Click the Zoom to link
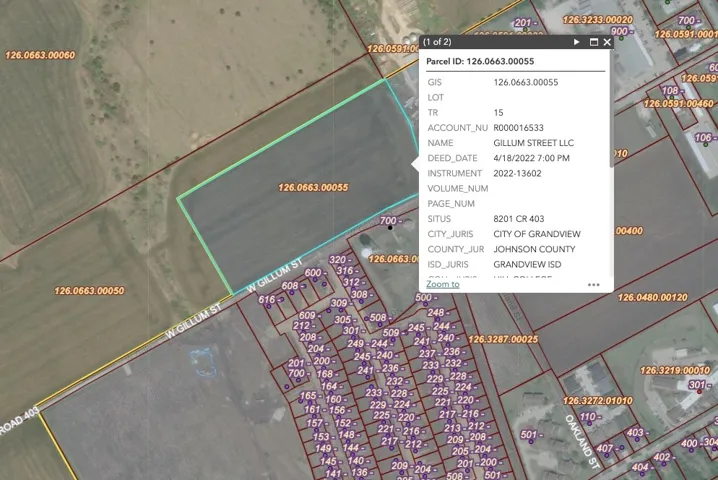This screenshot has width=718, height=480. 443,284
